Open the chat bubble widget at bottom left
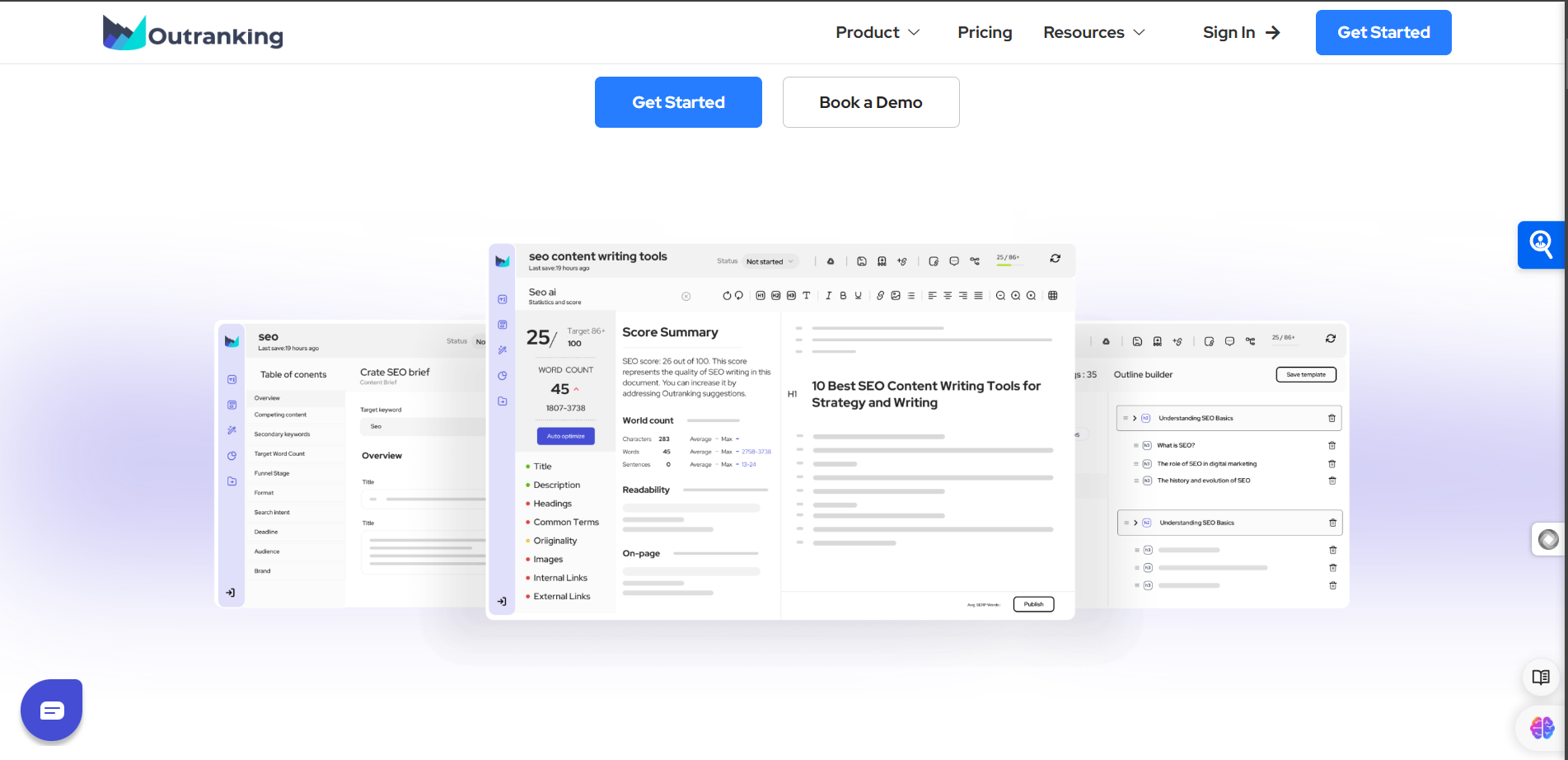Screen dimensions: 1568x760 51,710
